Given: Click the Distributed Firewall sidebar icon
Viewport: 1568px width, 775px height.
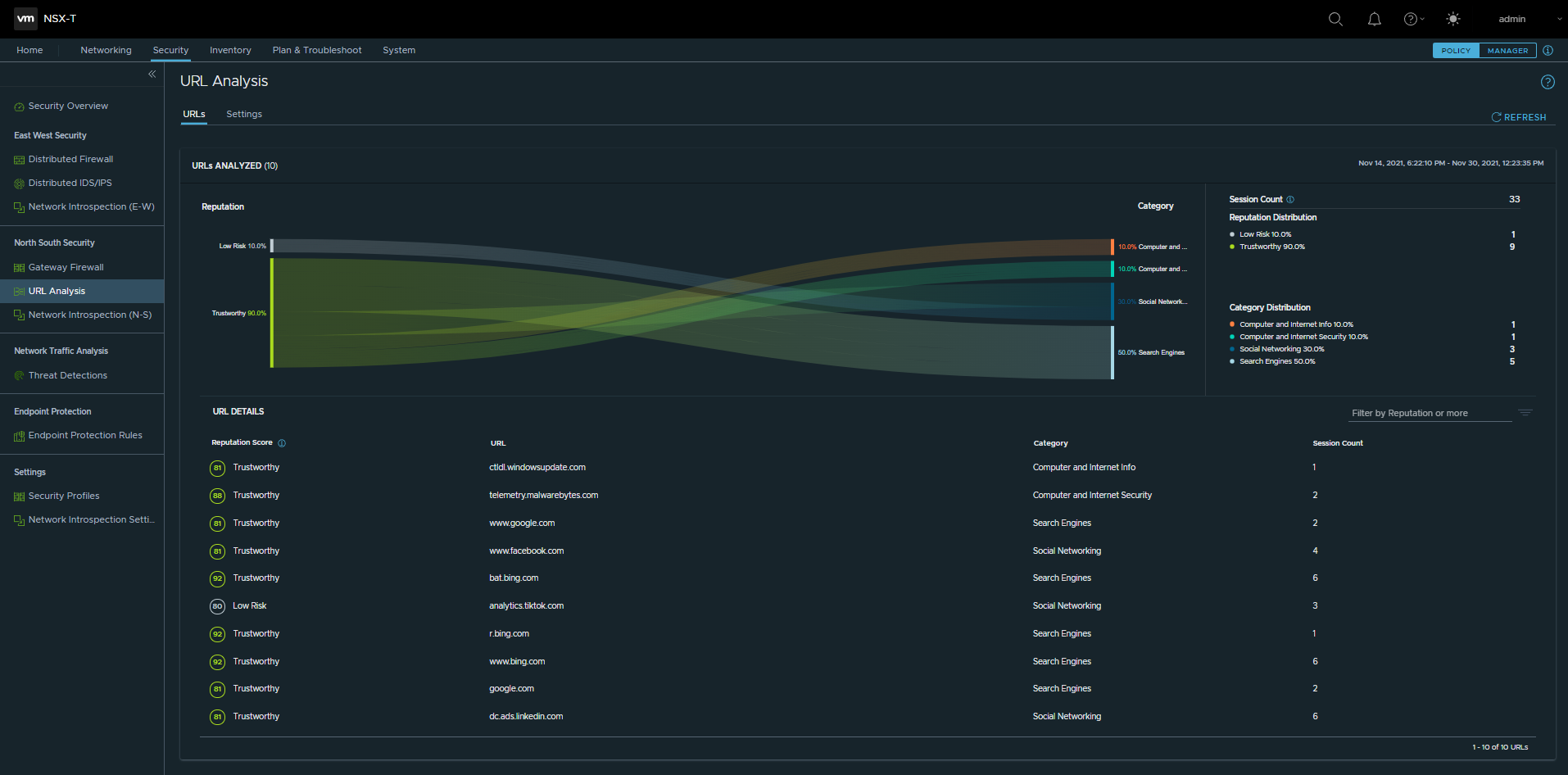Looking at the screenshot, I should (x=19, y=160).
